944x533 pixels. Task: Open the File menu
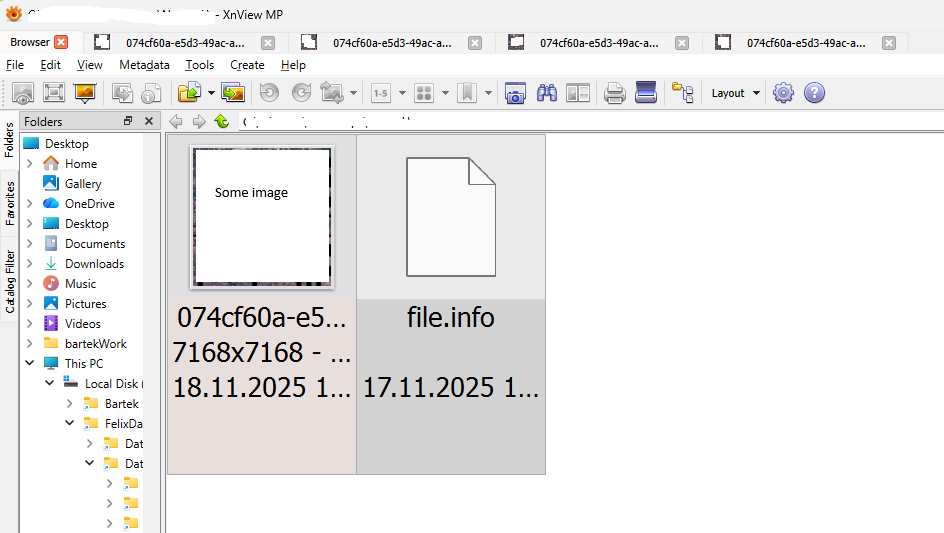[x=14, y=65]
